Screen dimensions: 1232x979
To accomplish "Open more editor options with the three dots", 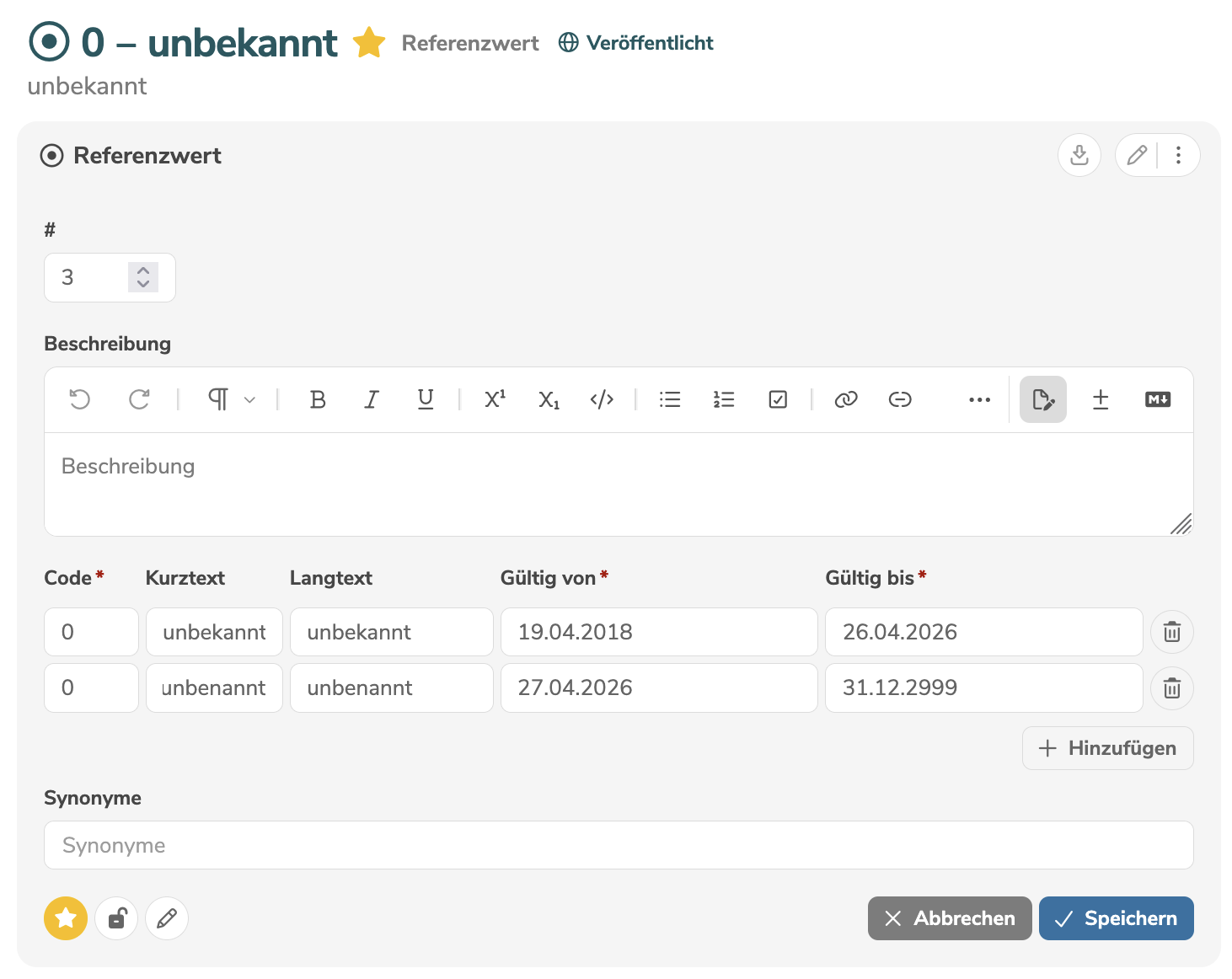I will (x=979, y=399).
